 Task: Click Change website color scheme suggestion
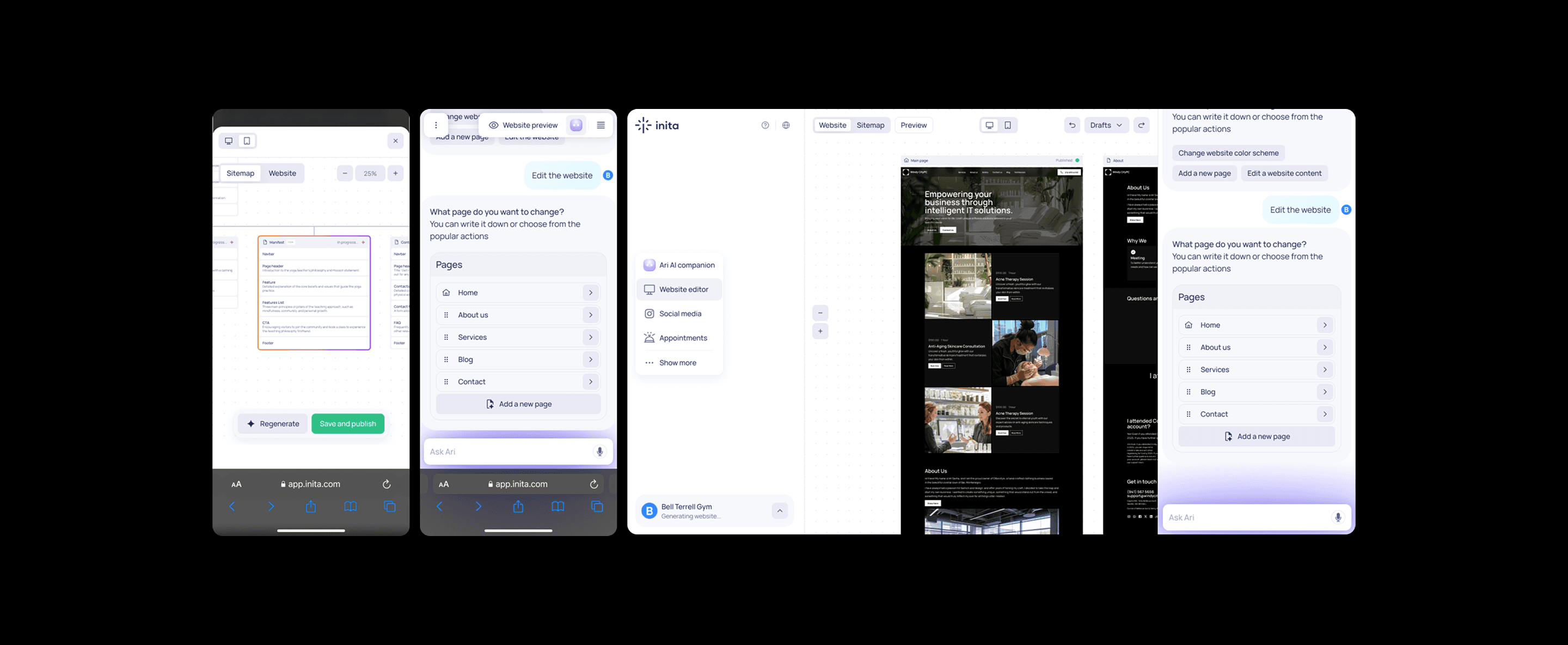1228,153
